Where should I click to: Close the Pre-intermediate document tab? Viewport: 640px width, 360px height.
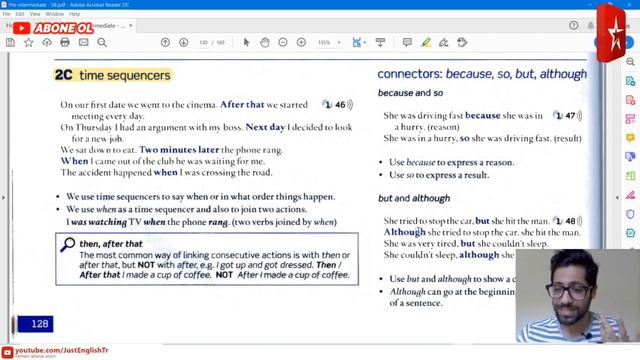pyautogui.click(x=131, y=25)
